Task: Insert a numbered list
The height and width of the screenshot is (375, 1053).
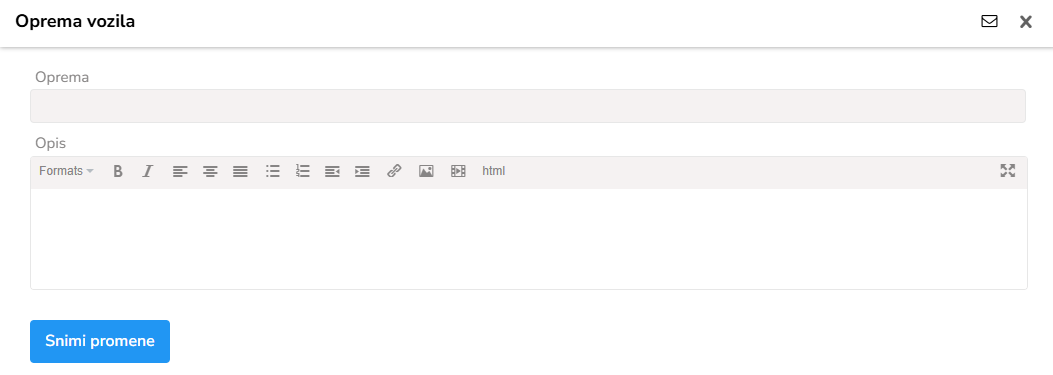Action: pos(303,171)
